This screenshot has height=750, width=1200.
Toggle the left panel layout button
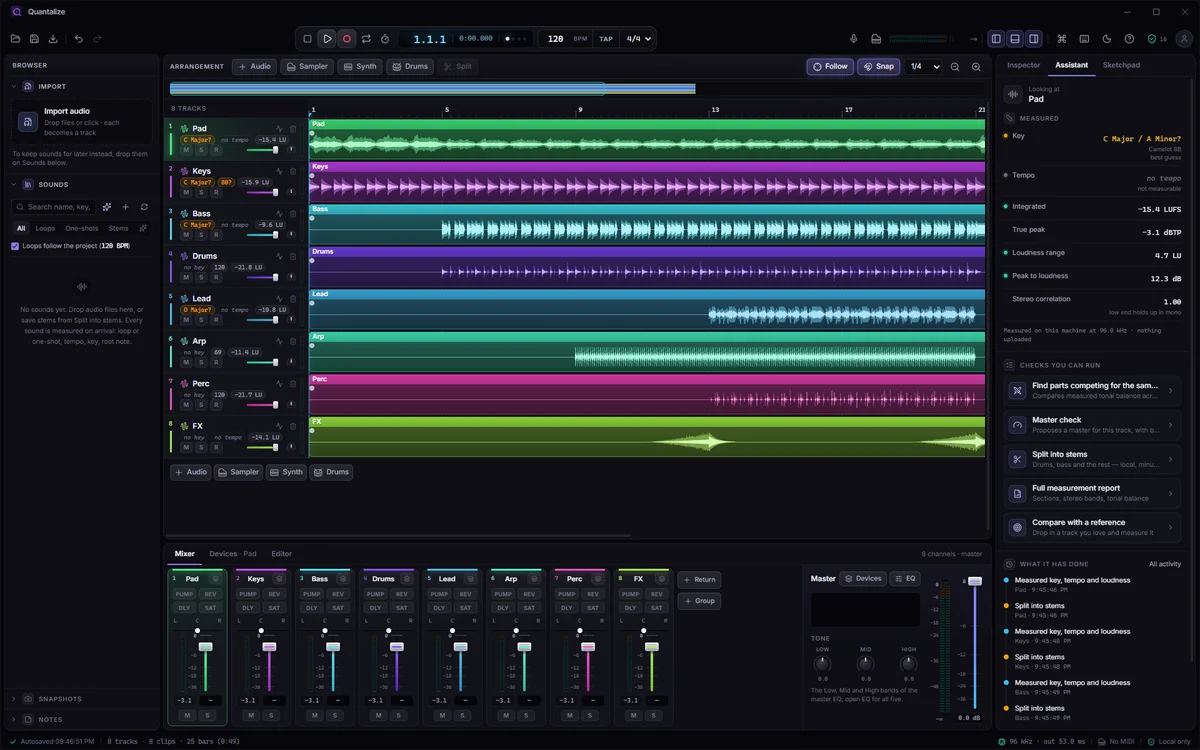coord(996,39)
